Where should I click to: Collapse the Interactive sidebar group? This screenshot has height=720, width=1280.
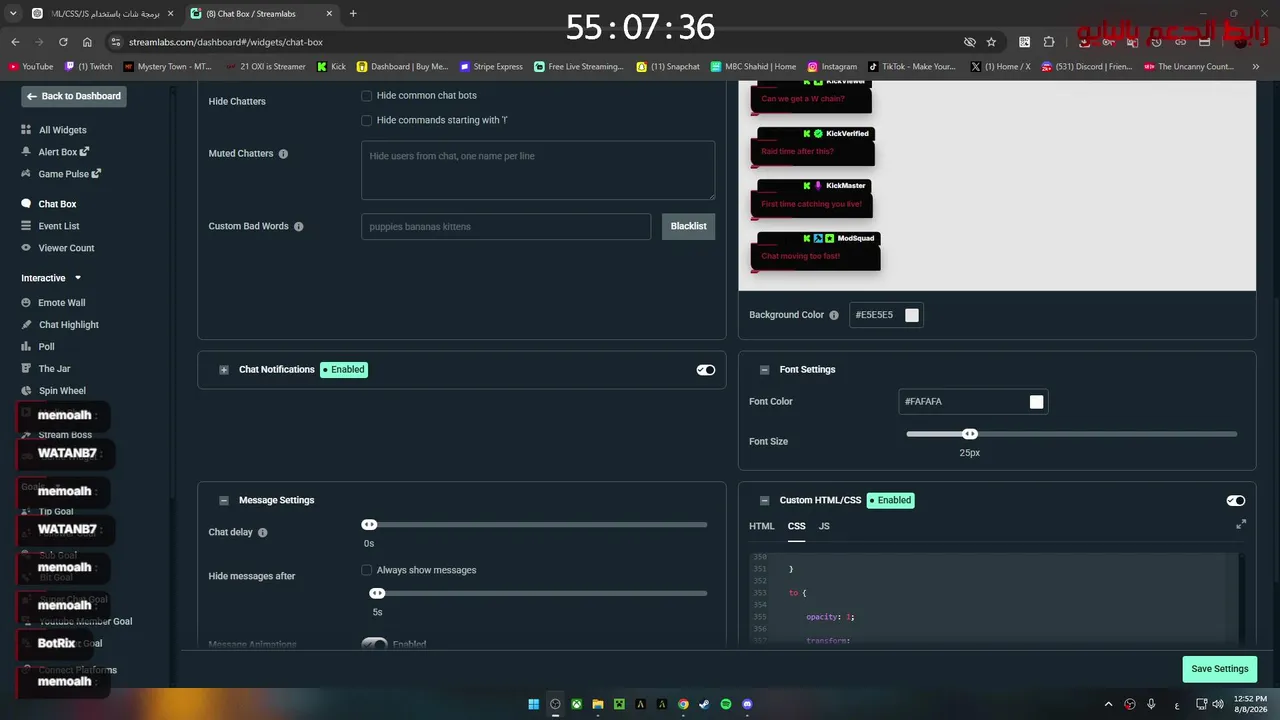point(77,278)
